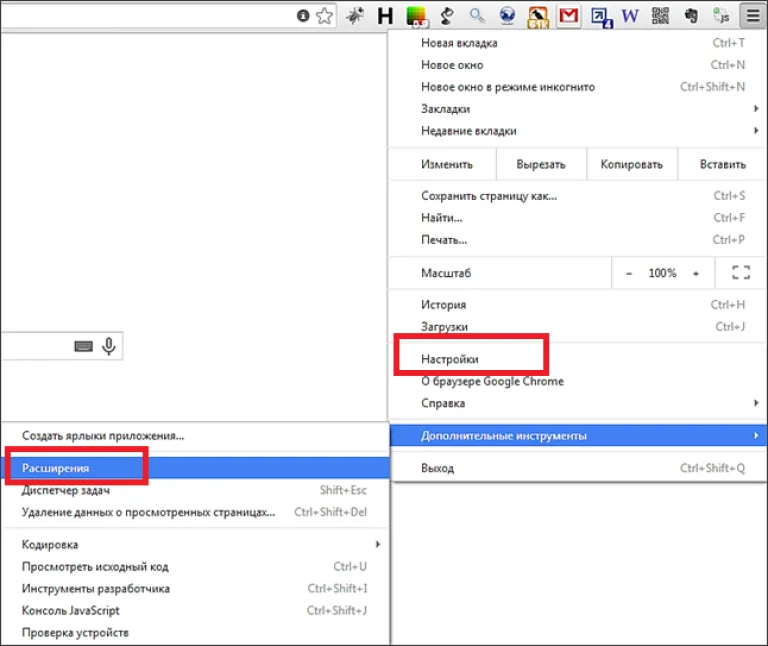Click the page info icon in address bar
The height and width of the screenshot is (646, 768).
click(303, 16)
